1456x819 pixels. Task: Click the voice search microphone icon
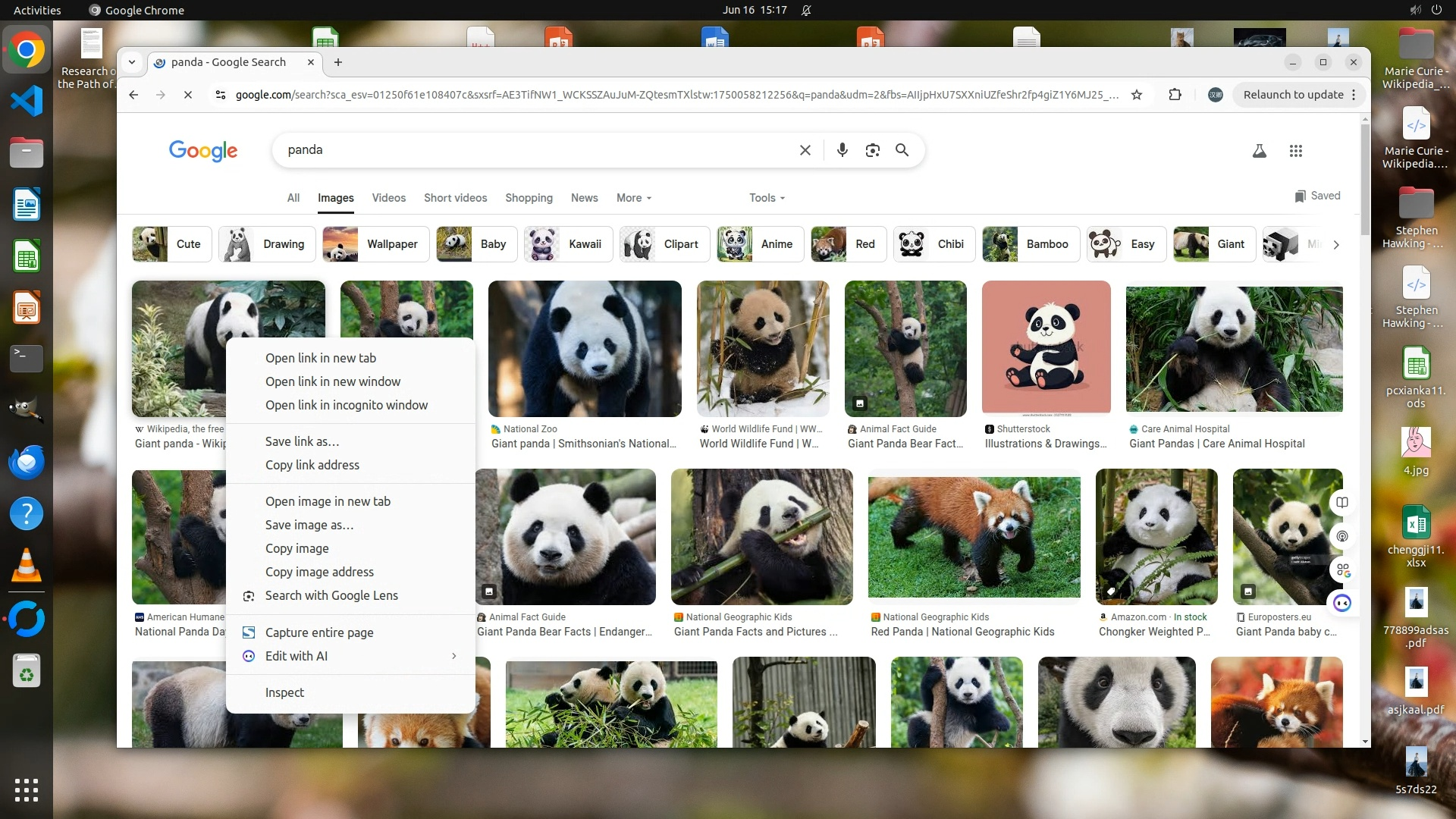[842, 150]
